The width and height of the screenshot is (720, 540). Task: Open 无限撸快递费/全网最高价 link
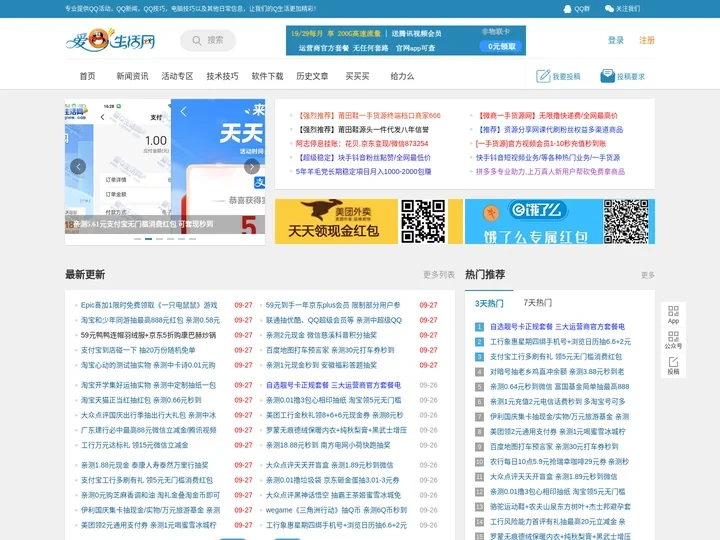(x=548, y=116)
